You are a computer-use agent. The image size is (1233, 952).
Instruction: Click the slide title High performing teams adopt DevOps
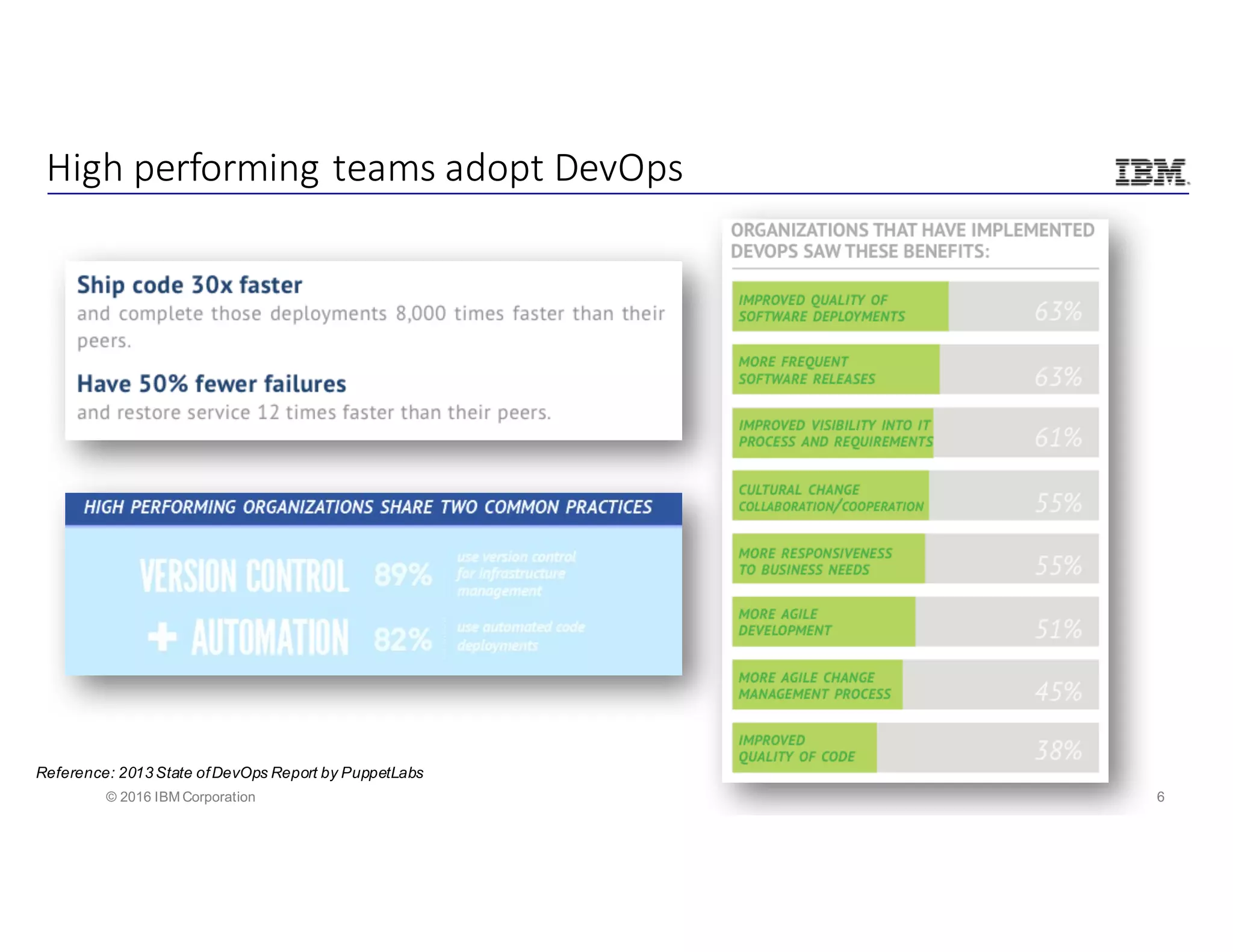tap(365, 168)
